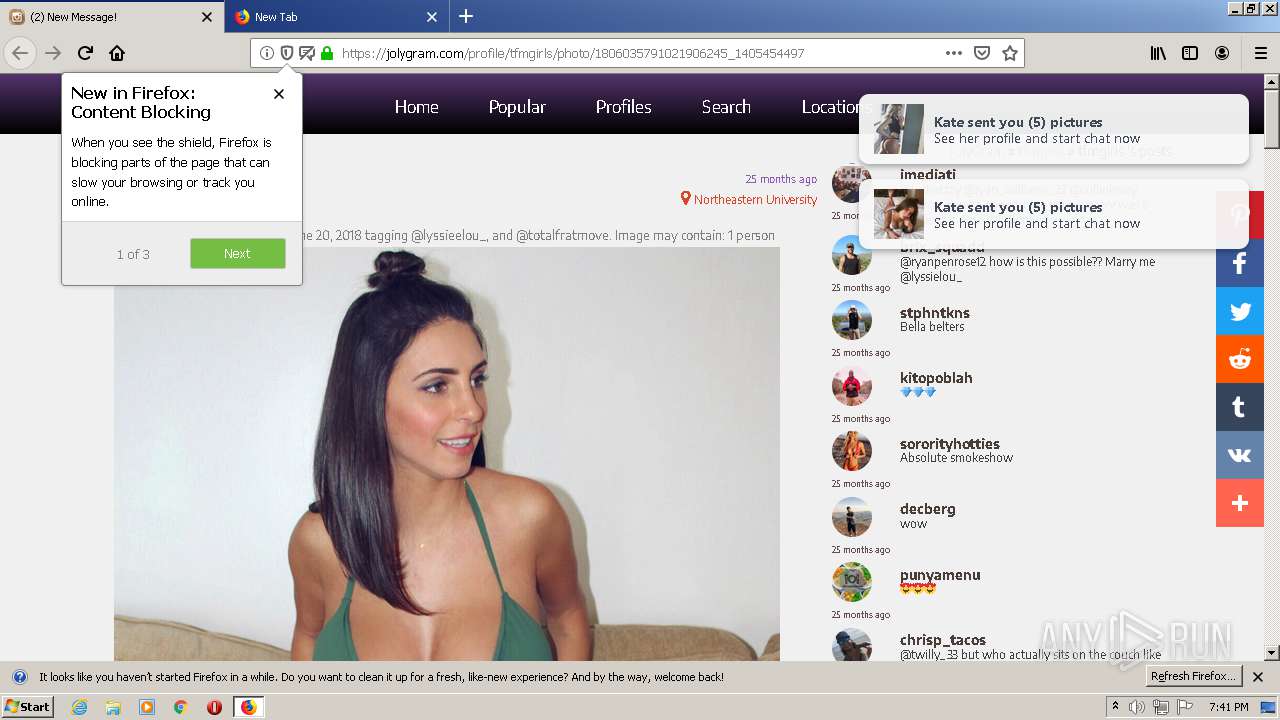
Task: Click the Refresh Firefox button
Action: click(1194, 676)
